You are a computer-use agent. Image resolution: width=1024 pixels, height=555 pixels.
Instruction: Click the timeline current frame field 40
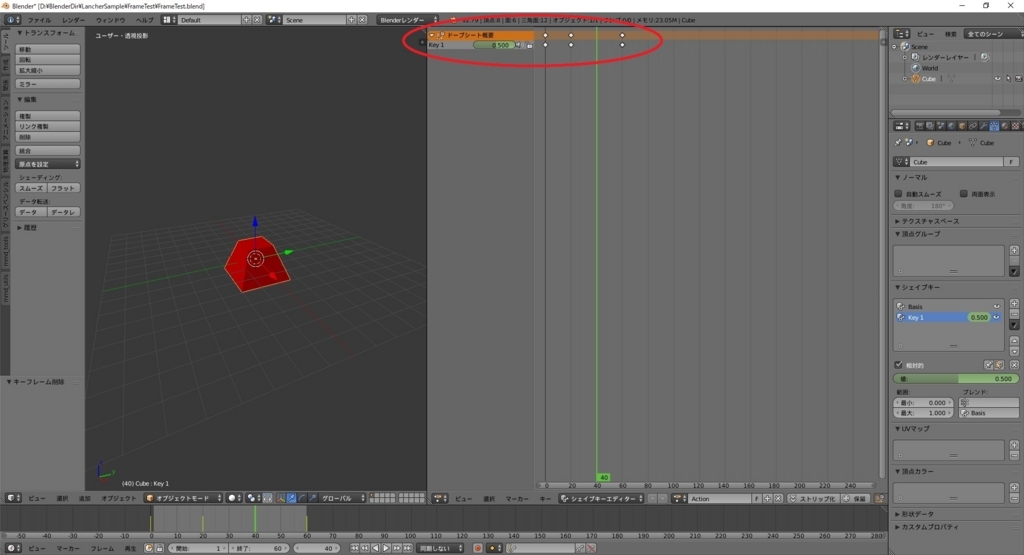pyautogui.click(x=316, y=548)
